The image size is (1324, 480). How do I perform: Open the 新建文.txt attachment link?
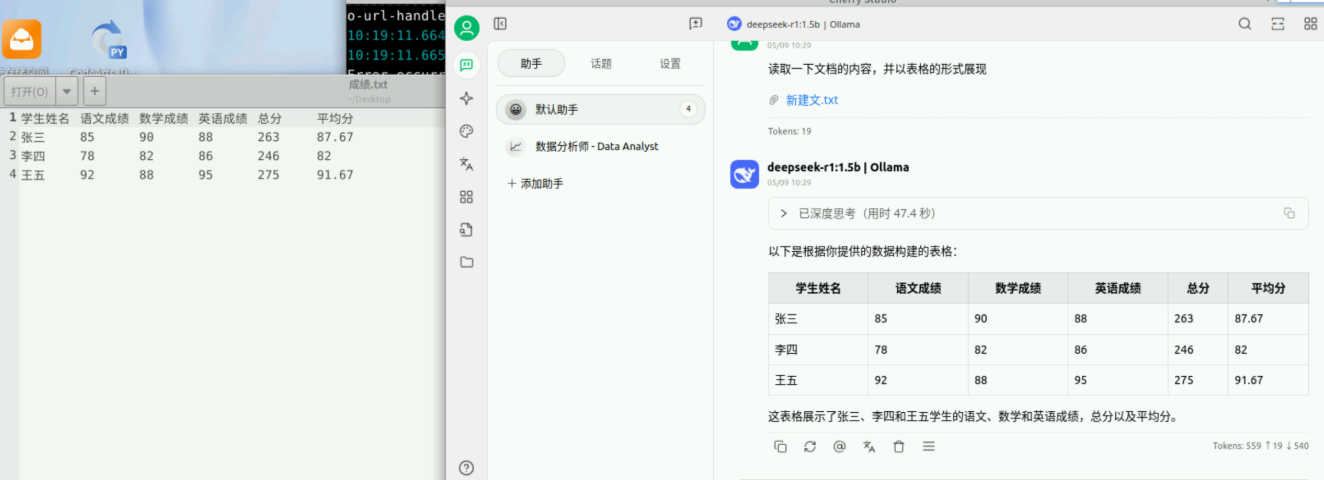click(812, 100)
